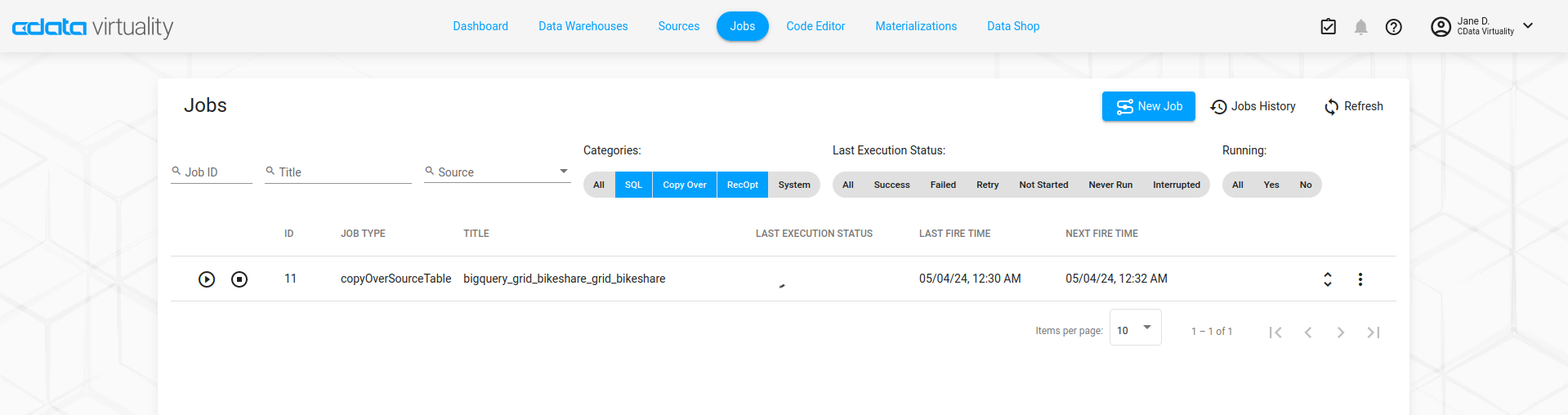Screen dimensions: 1568x415
Task: Stop job 11 with the stop icon
Action: pyautogui.click(x=239, y=279)
